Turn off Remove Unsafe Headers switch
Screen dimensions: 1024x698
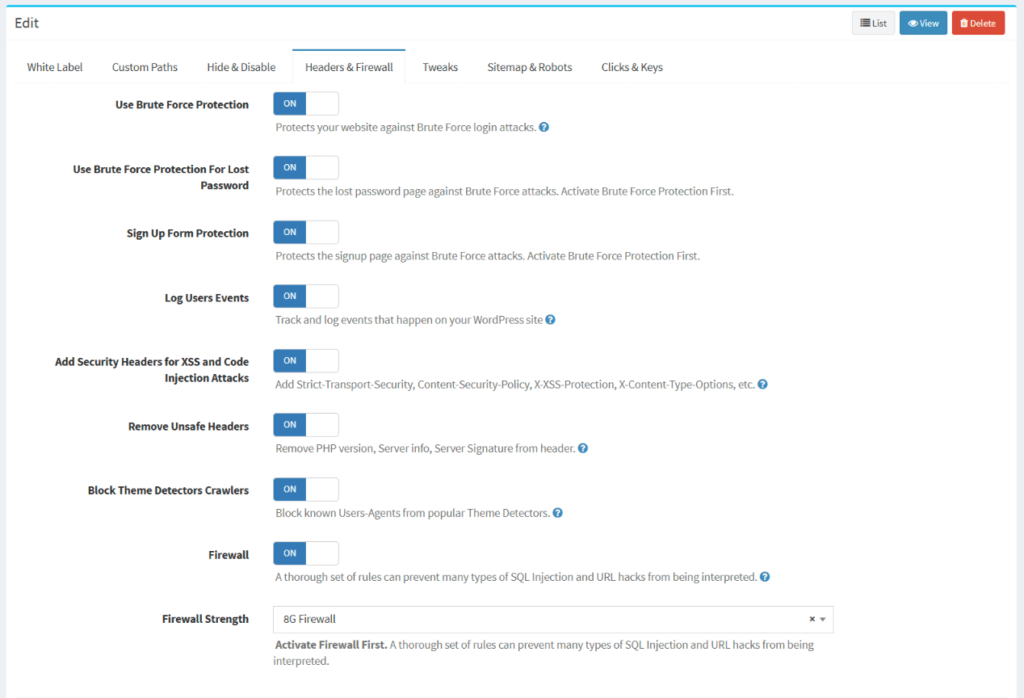[306, 425]
